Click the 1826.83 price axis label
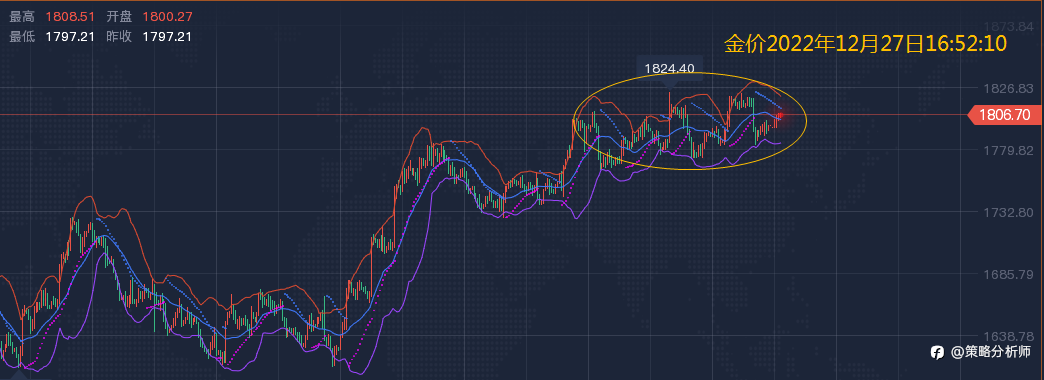The height and width of the screenshot is (380, 1044). (1008, 89)
